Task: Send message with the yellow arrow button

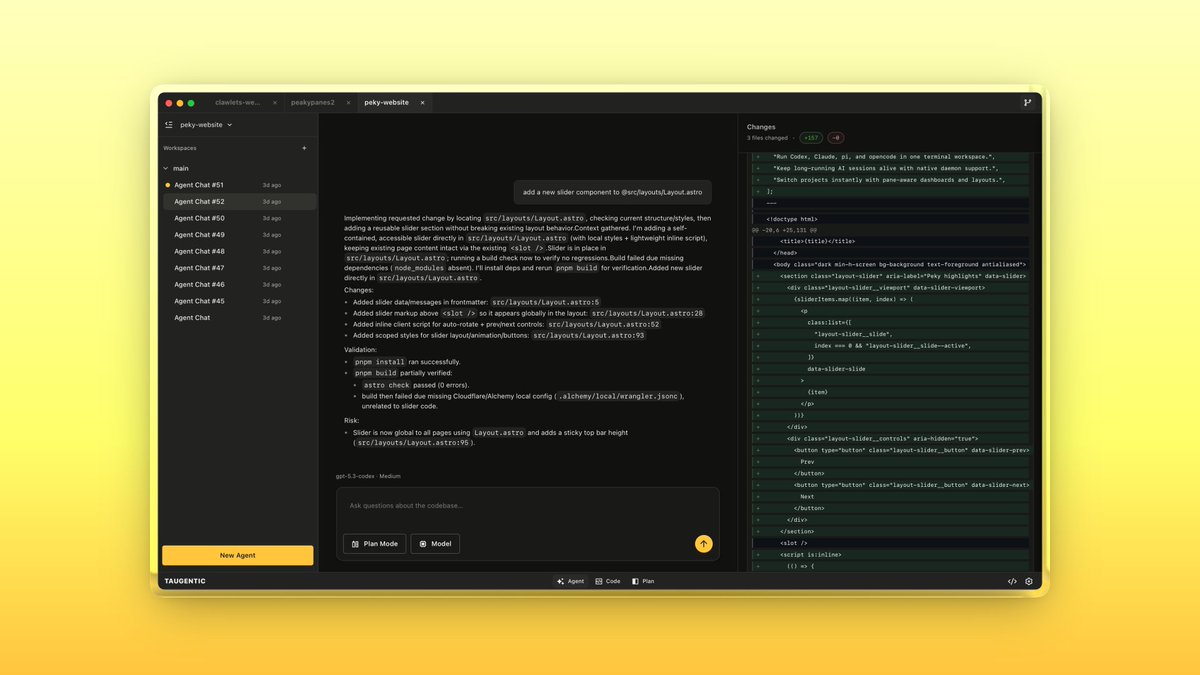Action: click(x=704, y=544)
